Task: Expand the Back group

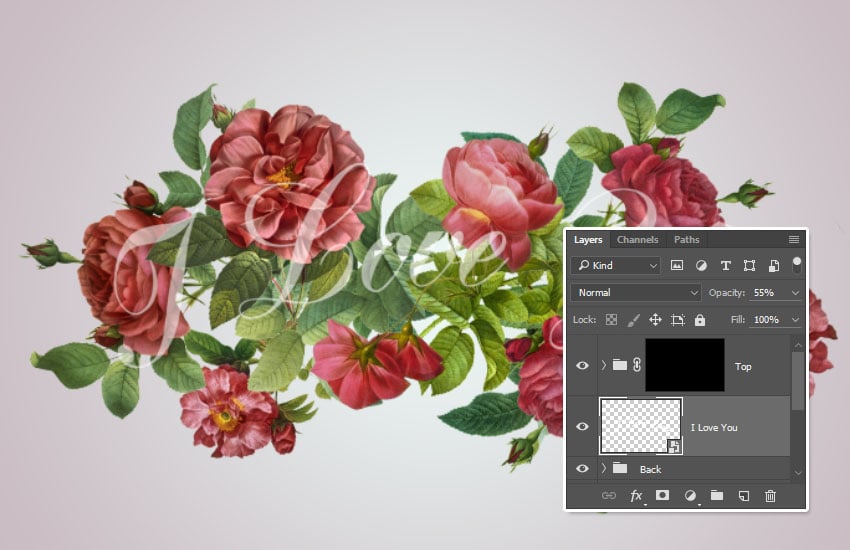Action: [604, 468]
